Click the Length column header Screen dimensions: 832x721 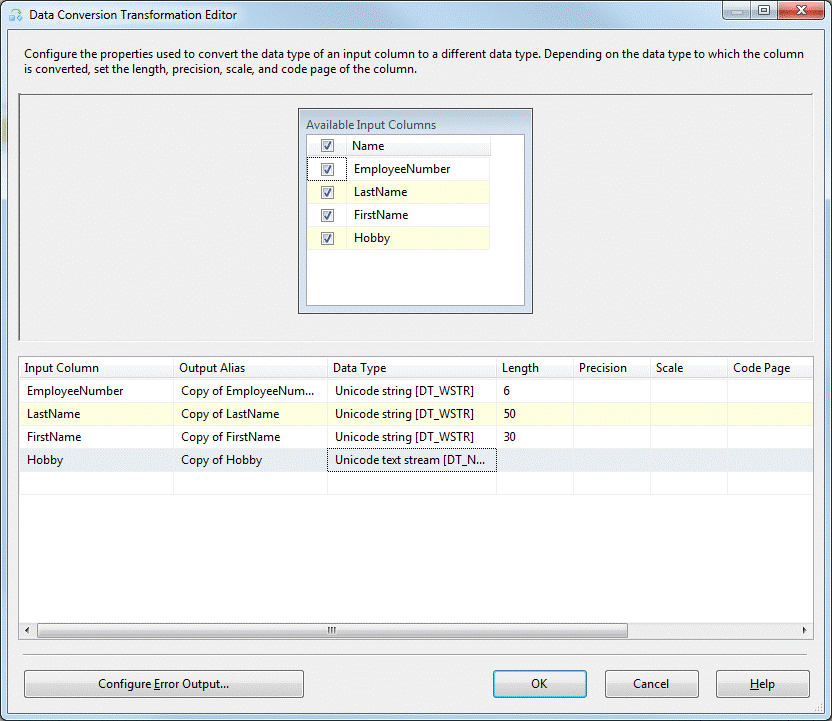click(x=535, y=368)
